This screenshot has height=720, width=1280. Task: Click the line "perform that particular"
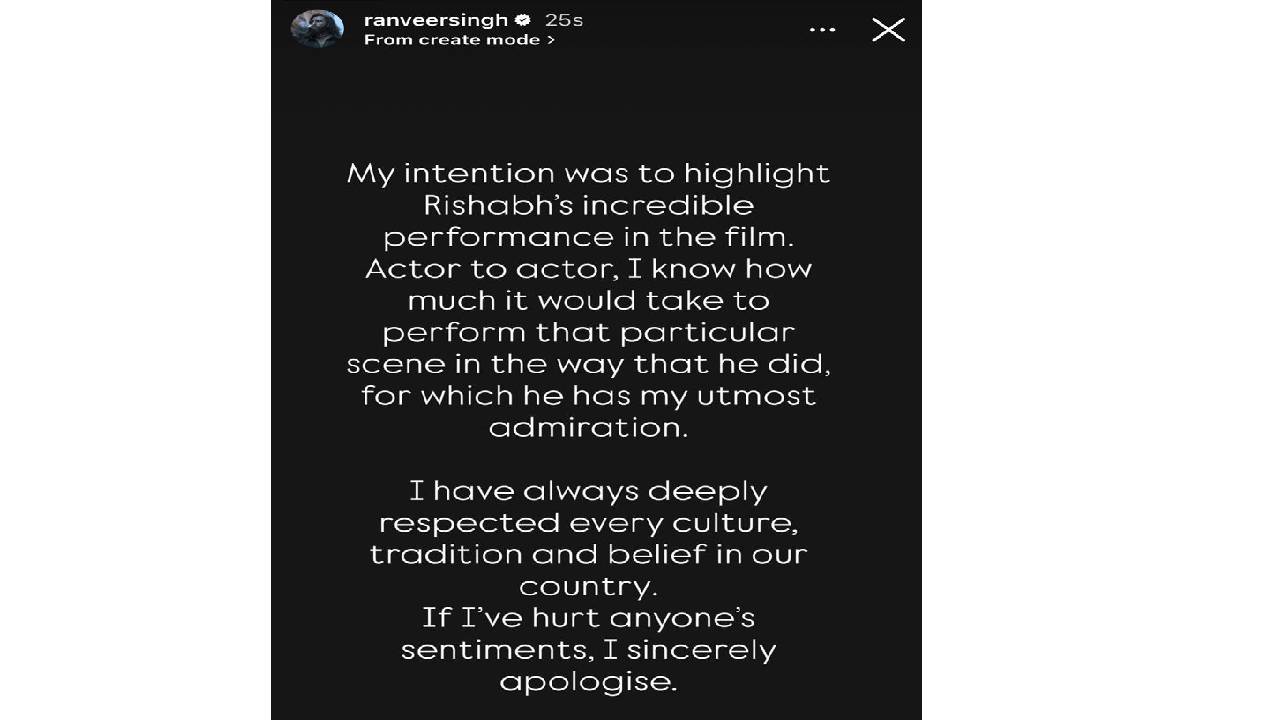pos(588,332)
